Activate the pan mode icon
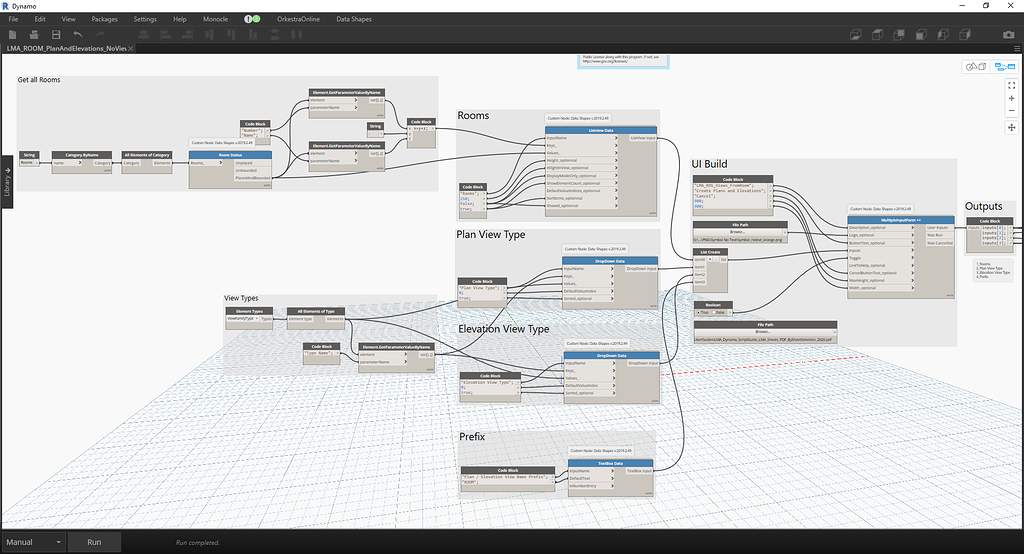Viewport: 1024px width, 554px height. point(1012,127)
